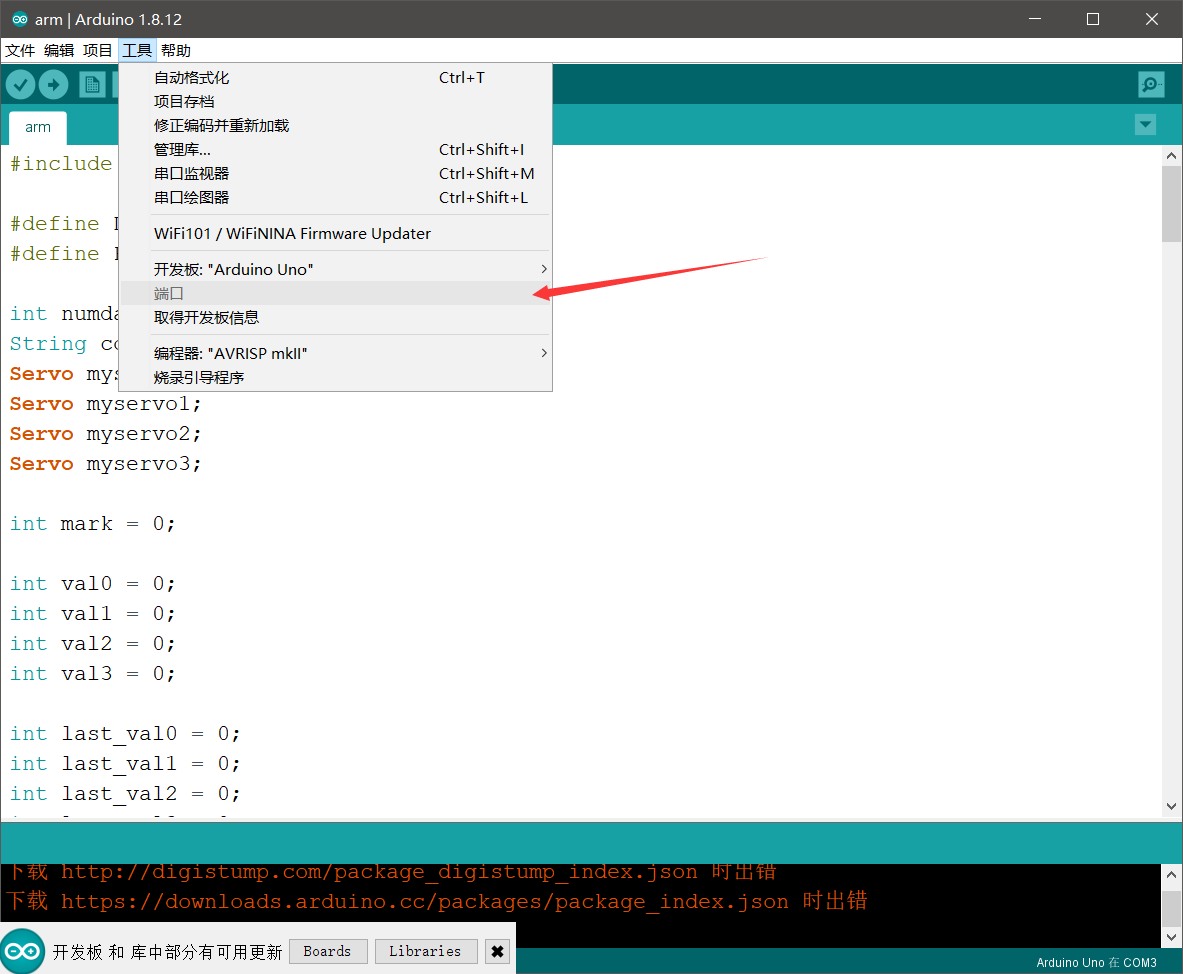This screenshot has height=974, width=1183.
Task: Click the line "int last_val2 = 0;"
Action: [x=124, y=794]
